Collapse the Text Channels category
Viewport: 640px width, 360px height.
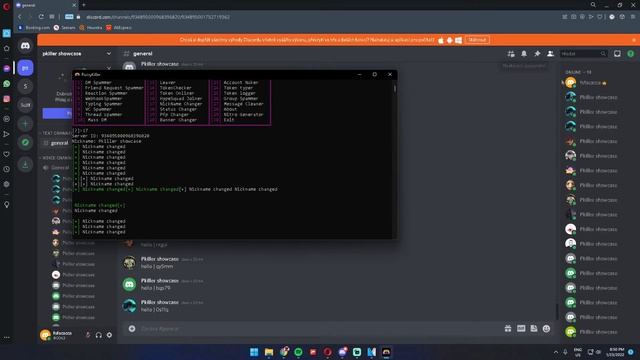pos(56,133)
